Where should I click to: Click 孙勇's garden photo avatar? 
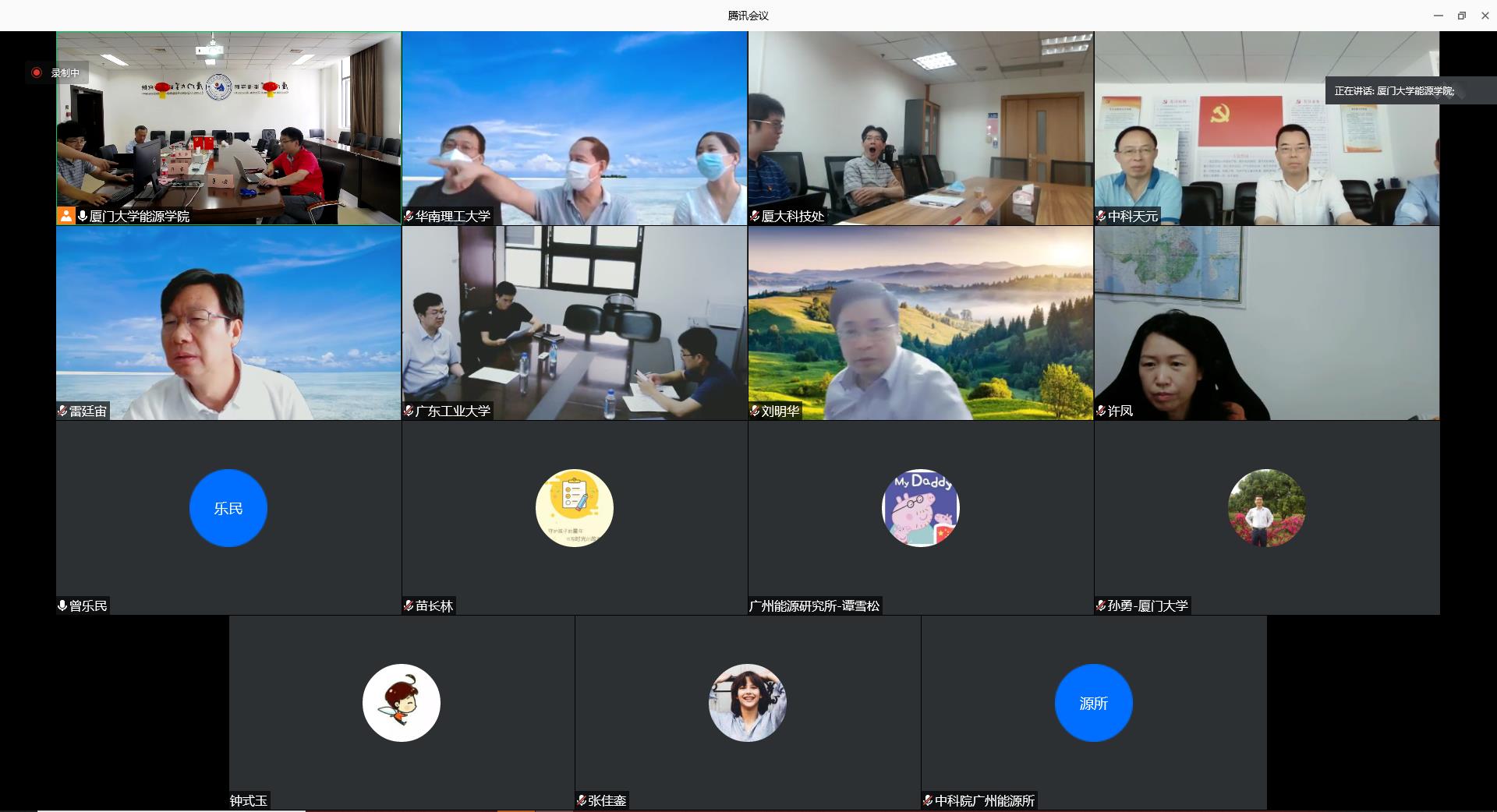point(1267,508)
